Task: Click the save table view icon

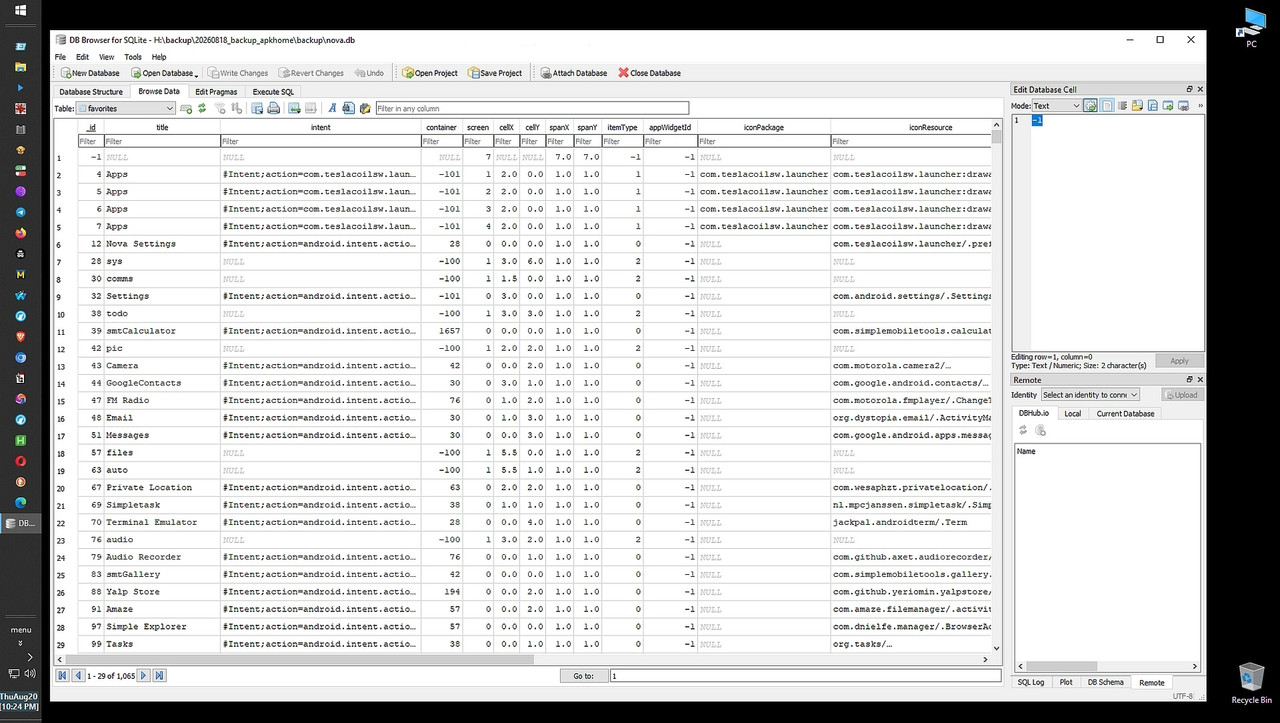Action: pyautogui.click(x=257, y=108)
